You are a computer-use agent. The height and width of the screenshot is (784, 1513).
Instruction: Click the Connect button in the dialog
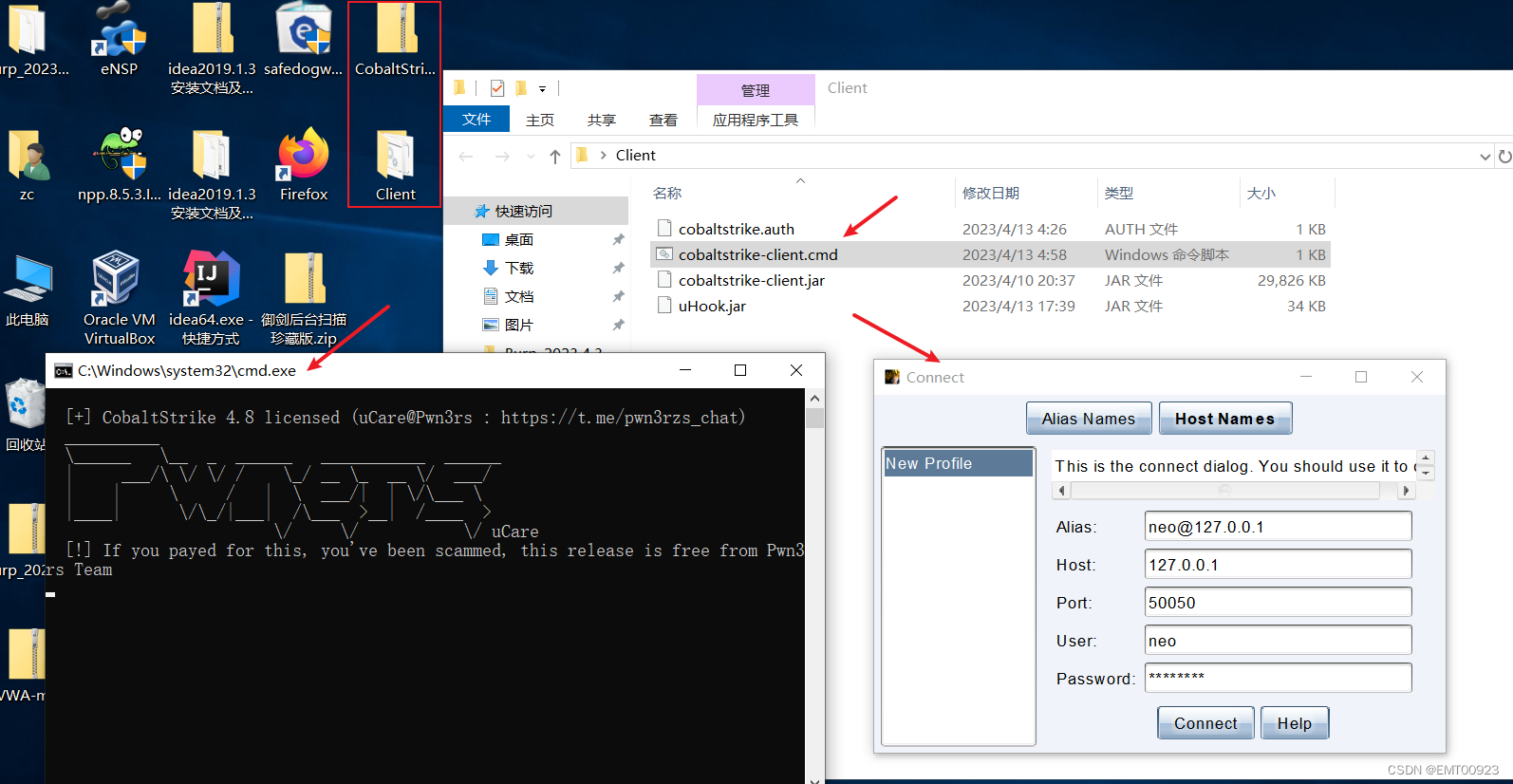(x=1205, y=723)
